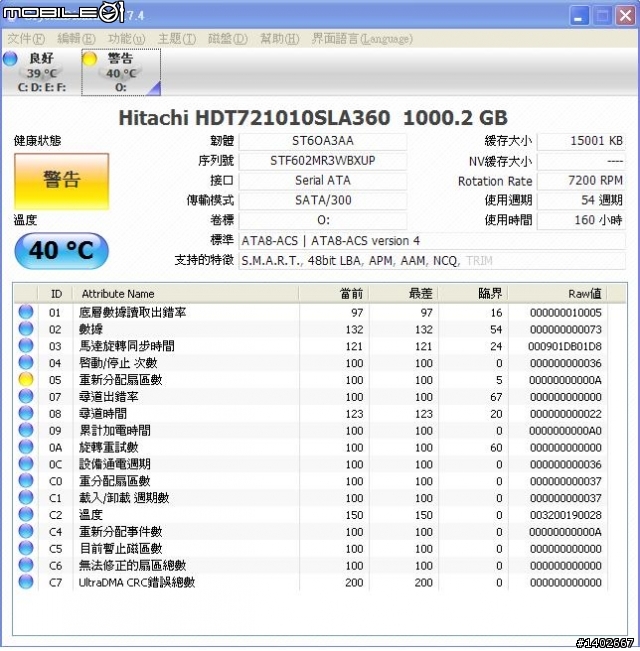Screen dimensions: 640x651
Task: Open the 幫助(H) menu
Action: pyautogui.click(x=279, y=39)
